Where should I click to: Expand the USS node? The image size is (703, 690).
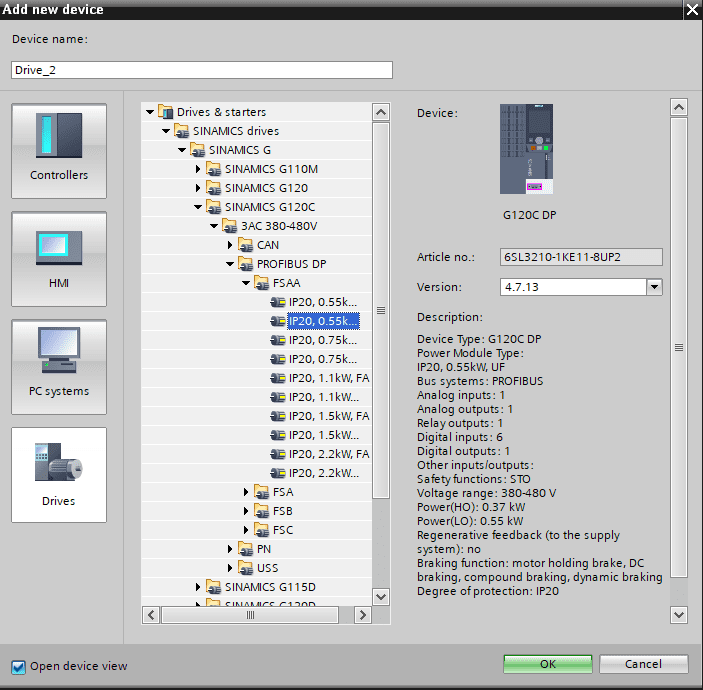[230, 568]
